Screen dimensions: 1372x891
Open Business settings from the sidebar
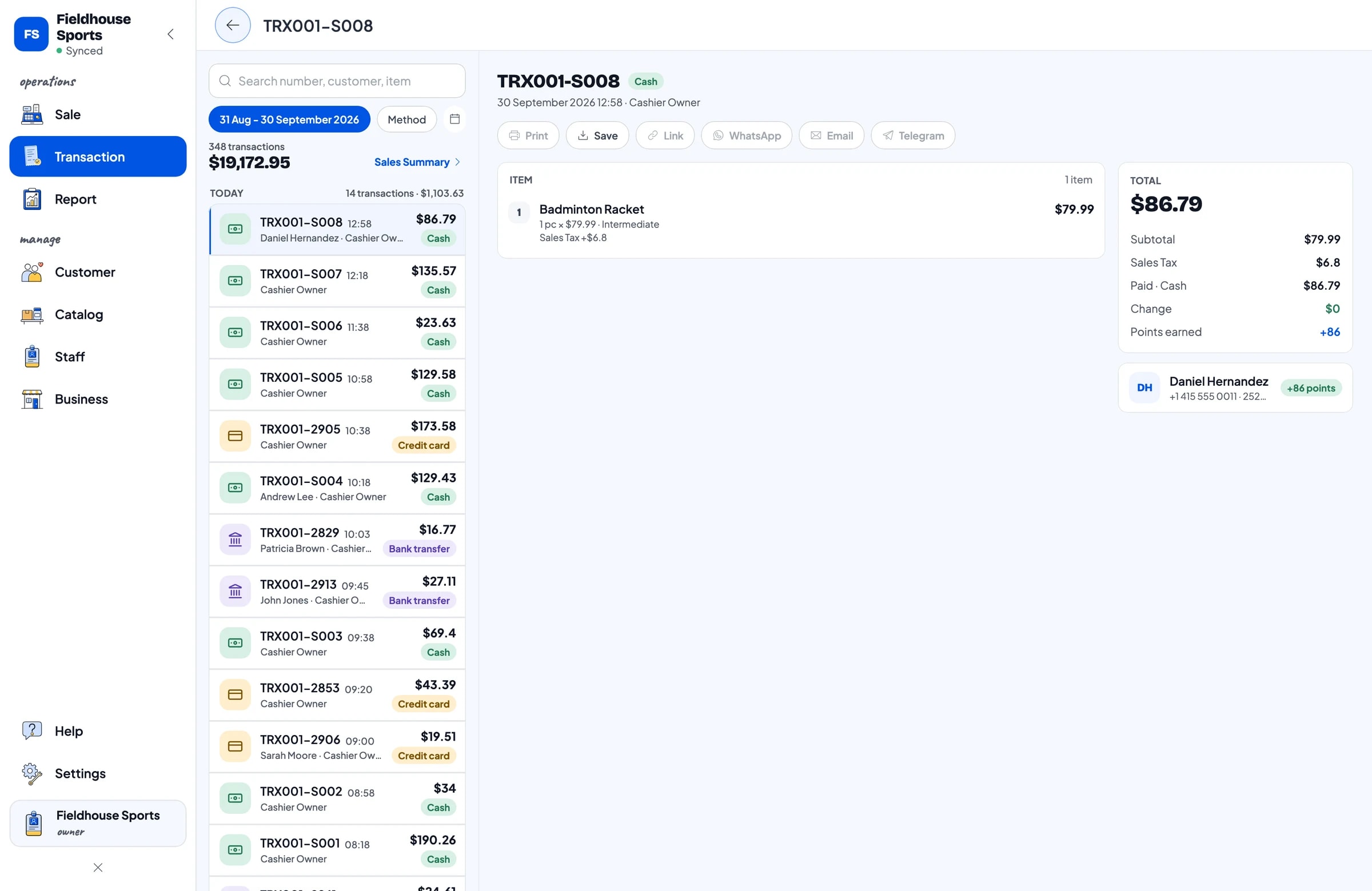(x=98, y=399)
